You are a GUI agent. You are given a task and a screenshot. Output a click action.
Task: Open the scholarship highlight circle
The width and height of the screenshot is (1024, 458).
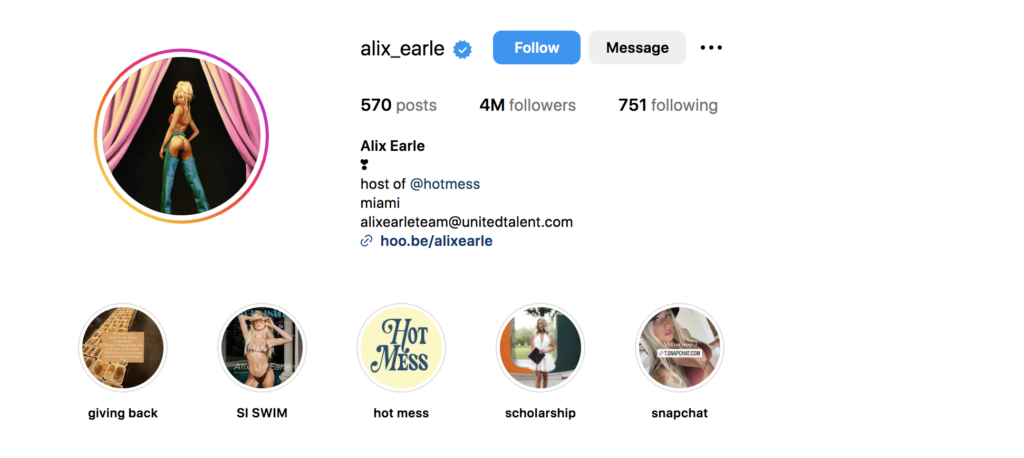[x=540, y=347]
